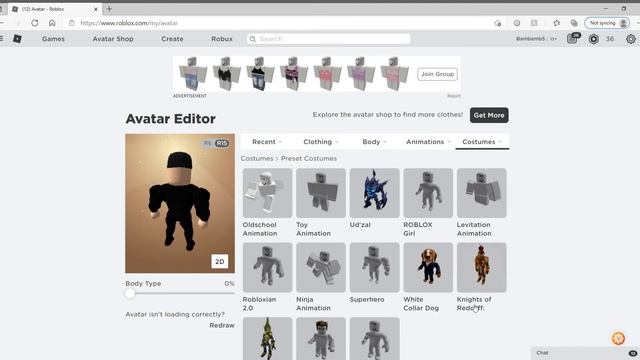Report the advertisement
Image resolution: width=640 pixels, height=360 pixels.
[453, 96]
